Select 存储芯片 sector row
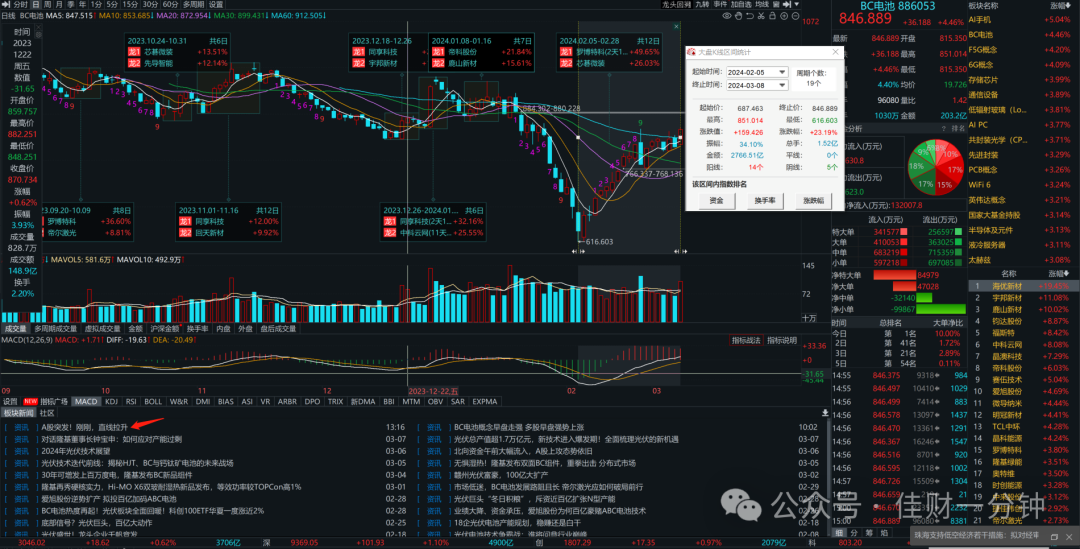Image resolution: width=1080 pixels, height=549 pixels. [1024, 80]
